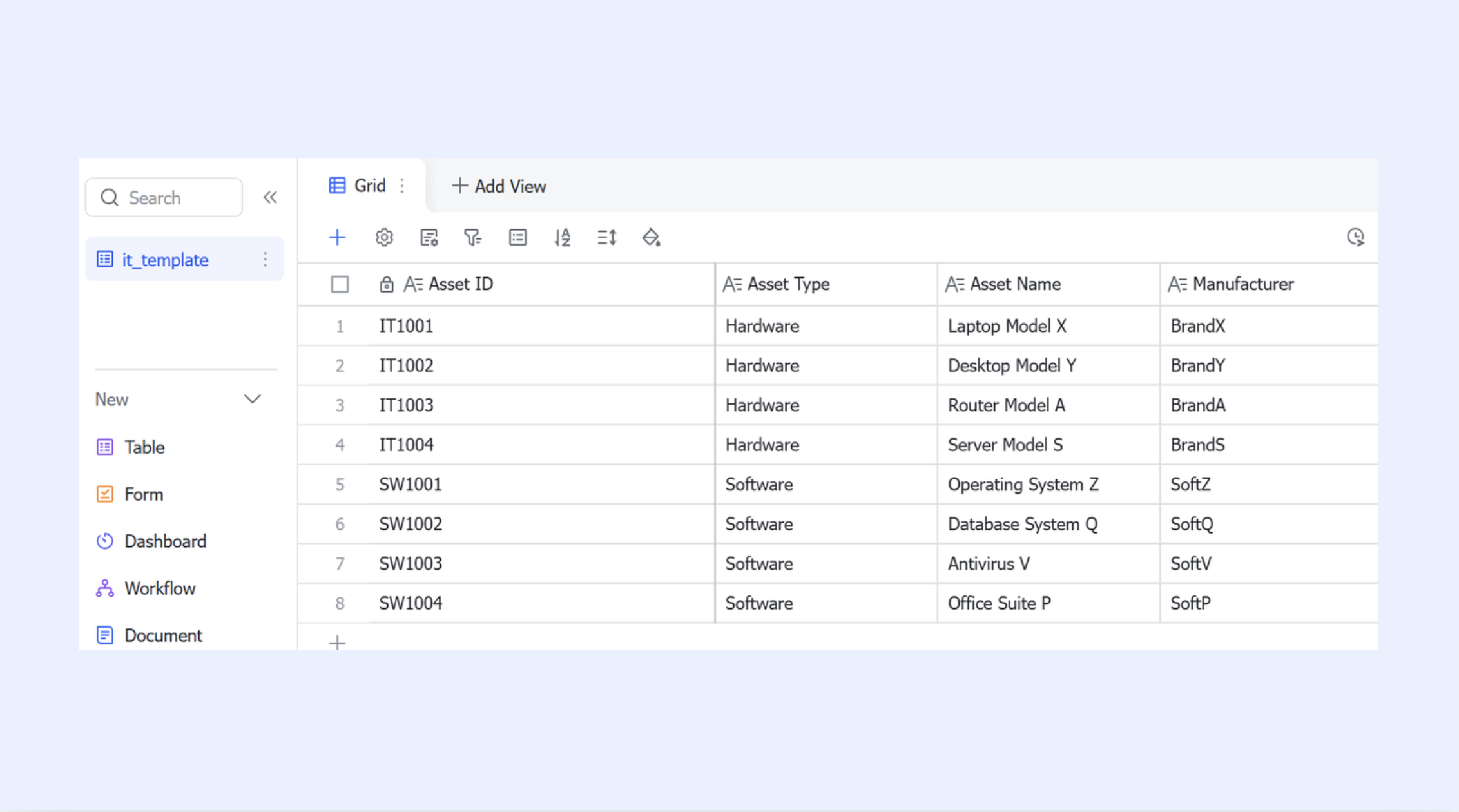Select cell SW1003
The height and width of the screenshot is (812, 1459).
(541, 564)
